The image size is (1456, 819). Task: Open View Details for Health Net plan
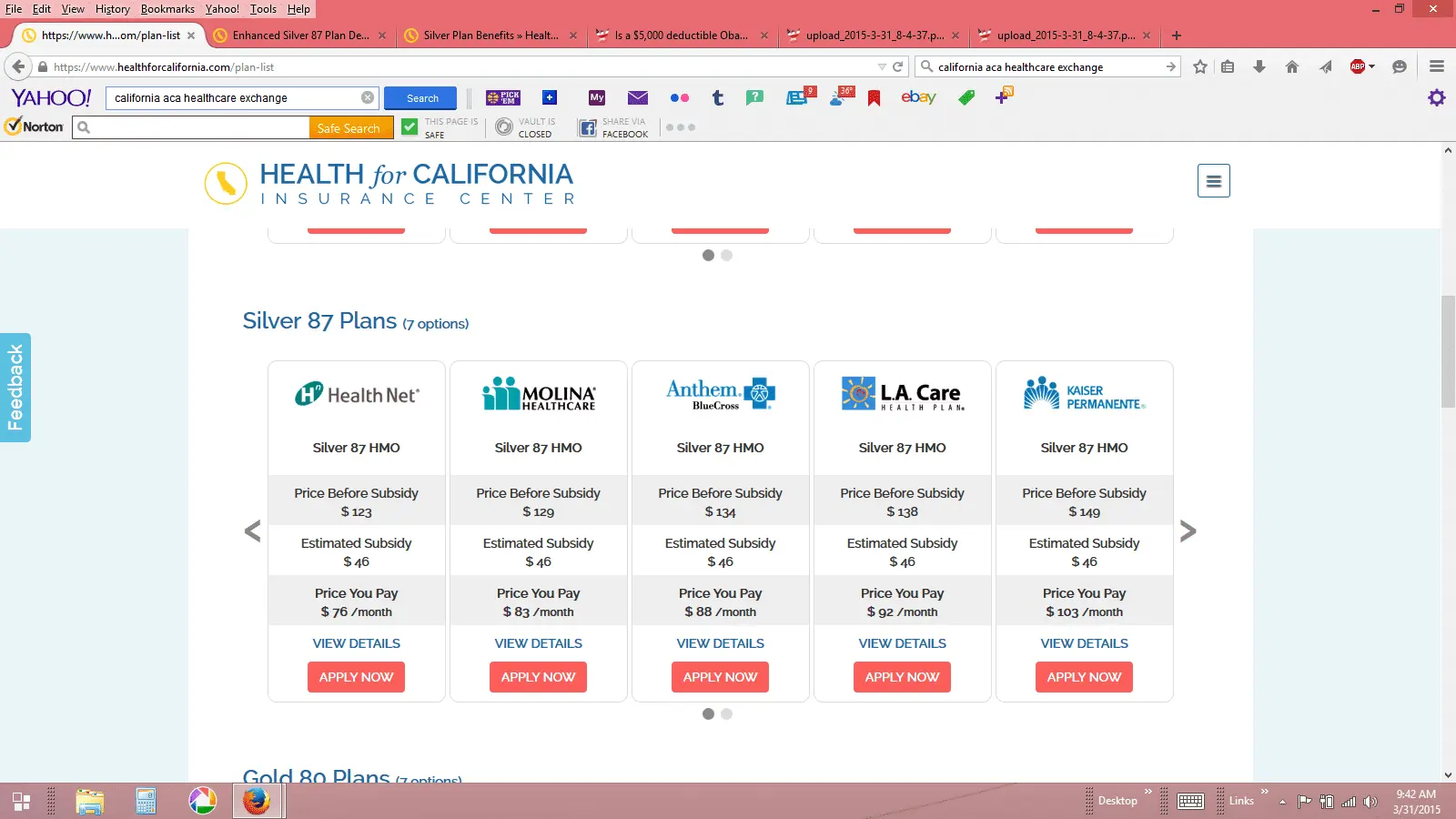356,643
